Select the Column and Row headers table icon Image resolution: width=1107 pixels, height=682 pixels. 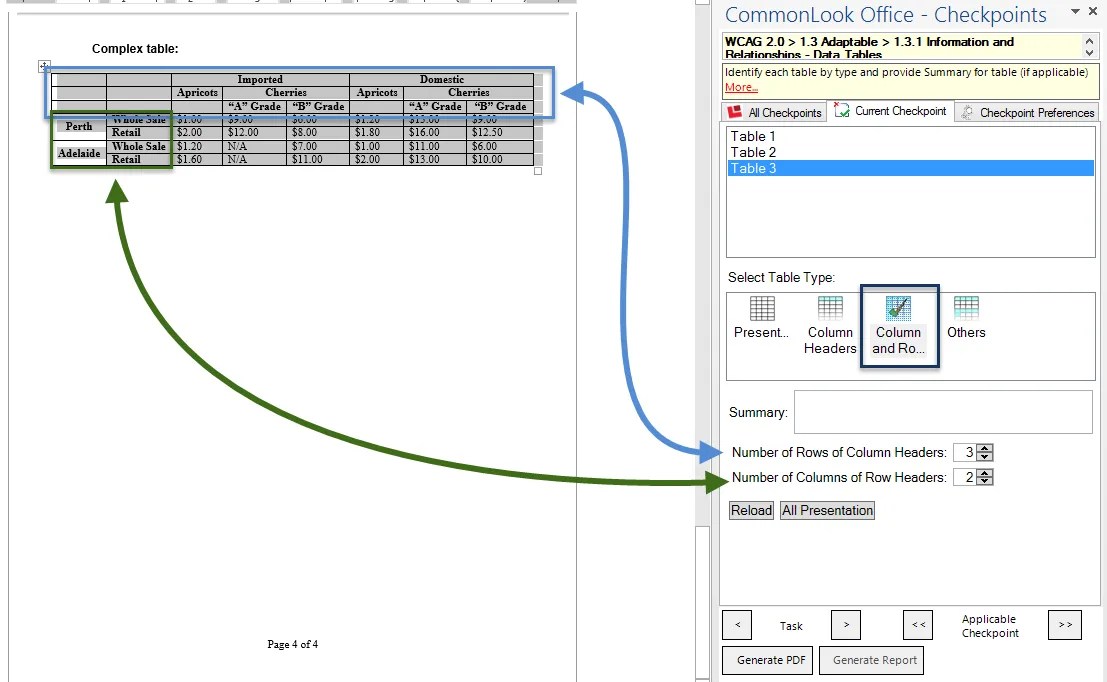898,312
